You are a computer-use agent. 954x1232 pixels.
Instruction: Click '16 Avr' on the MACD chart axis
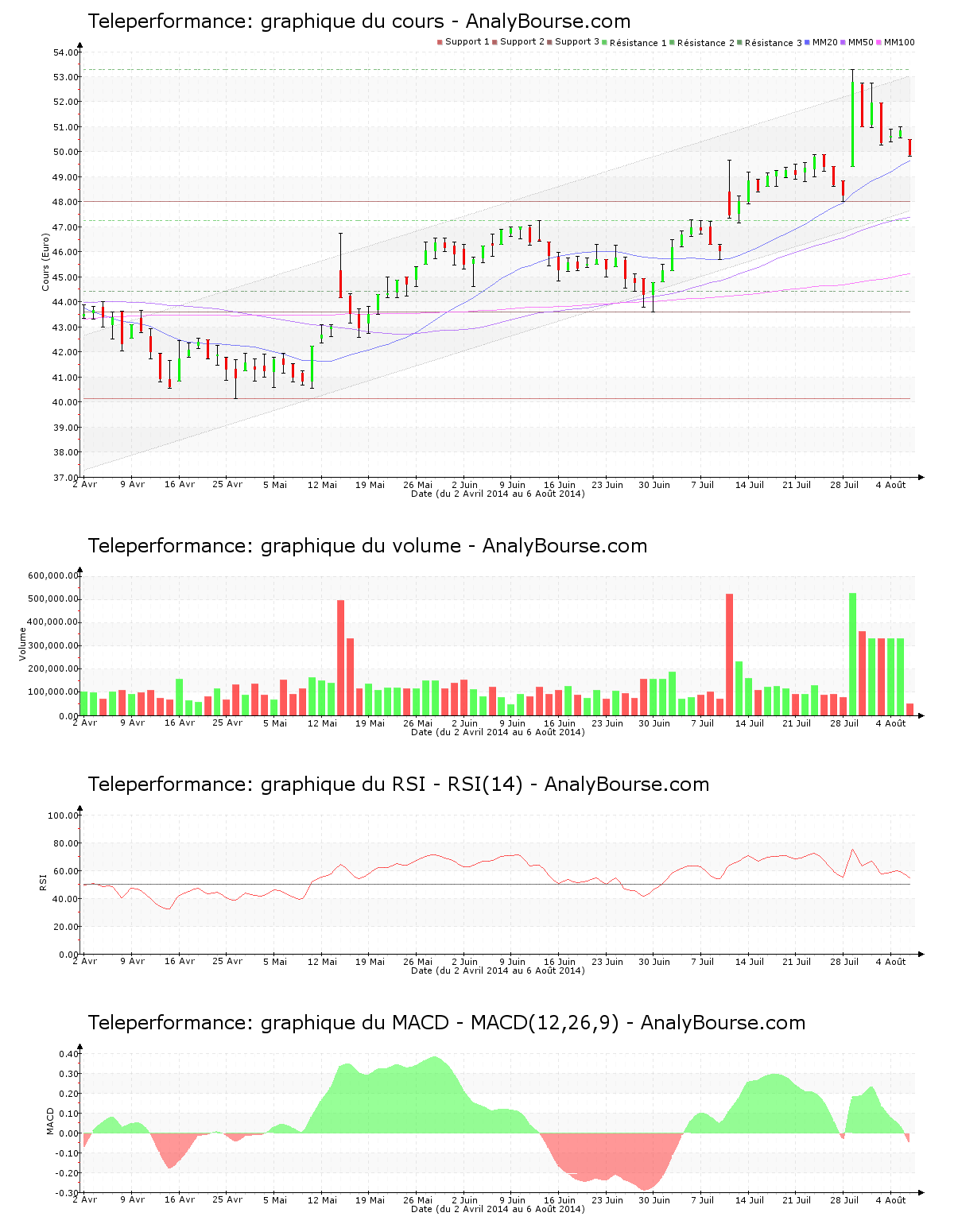[180, 1200]
